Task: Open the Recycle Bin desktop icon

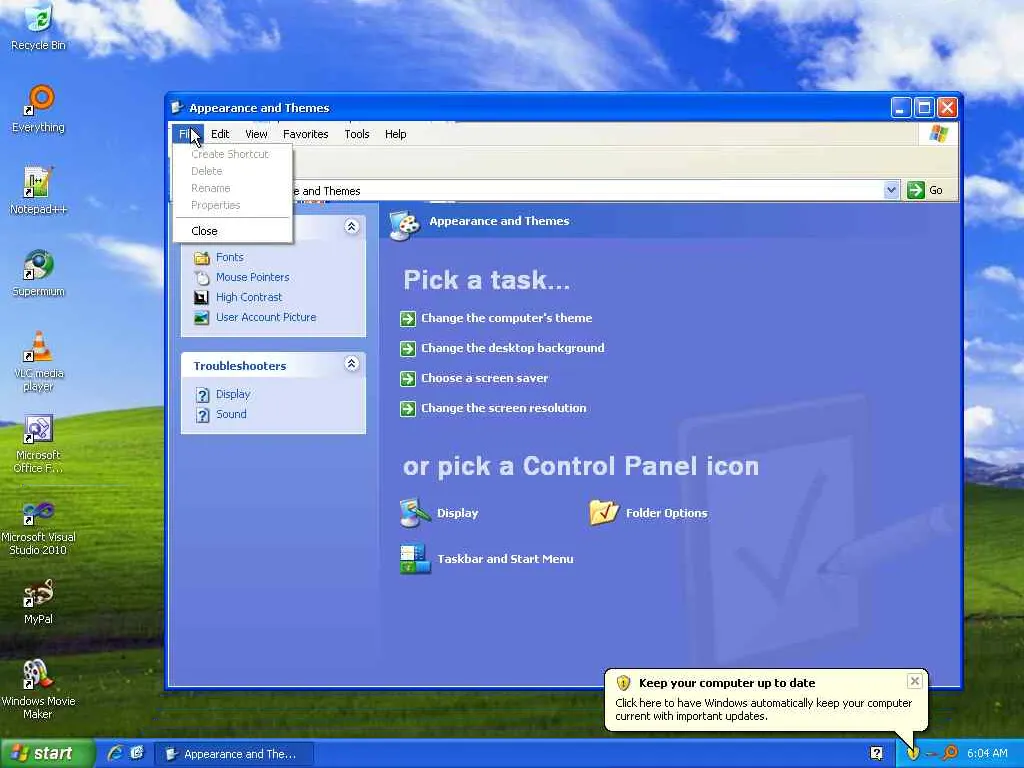Action: click(38, 27)
